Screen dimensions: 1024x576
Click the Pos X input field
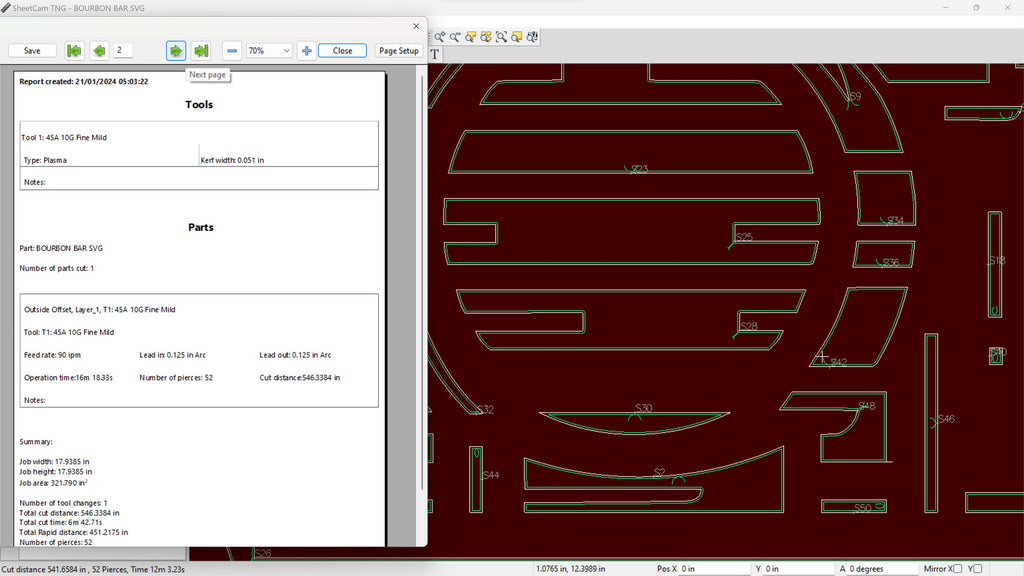tap(714, 569)
